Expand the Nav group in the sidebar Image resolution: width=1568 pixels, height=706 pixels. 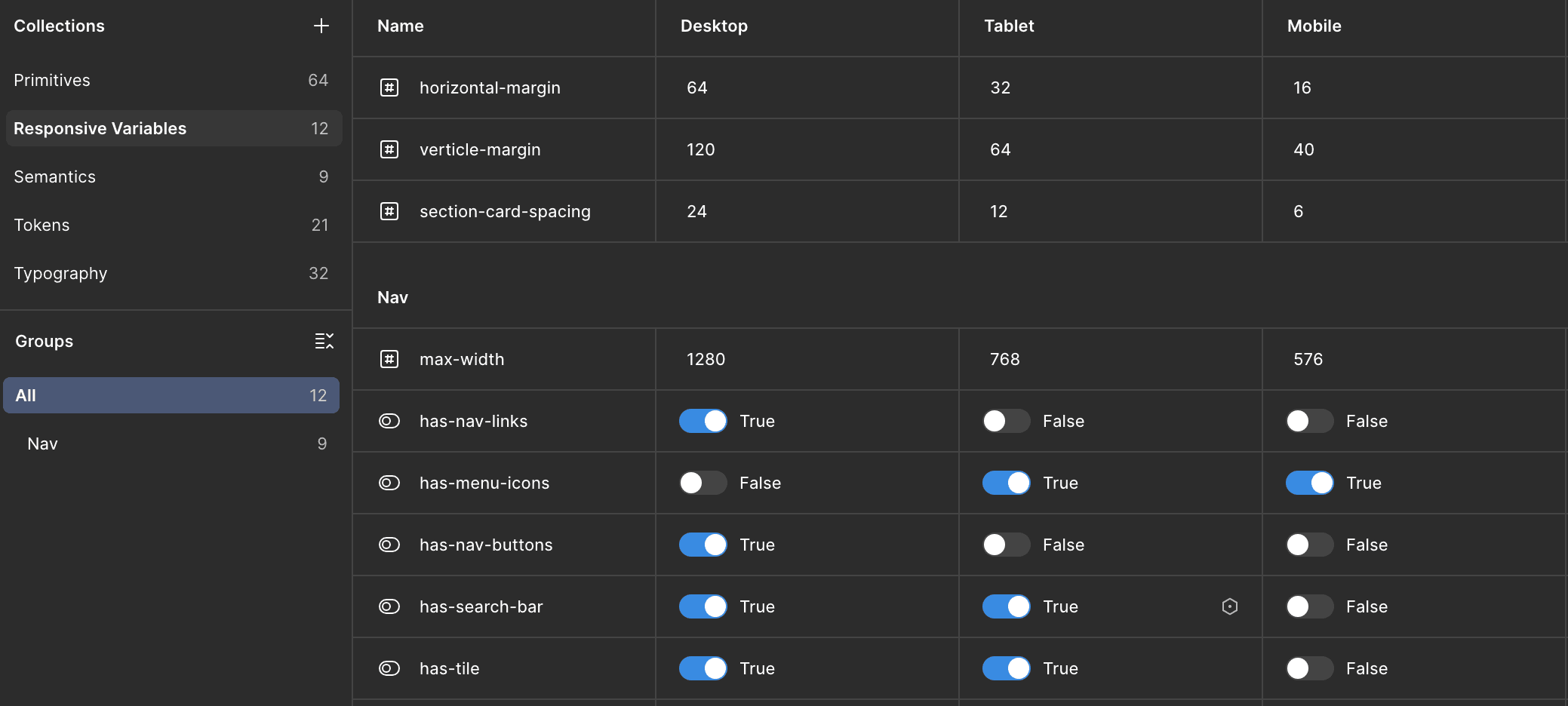pyautogui.click(x=42, y=444)
